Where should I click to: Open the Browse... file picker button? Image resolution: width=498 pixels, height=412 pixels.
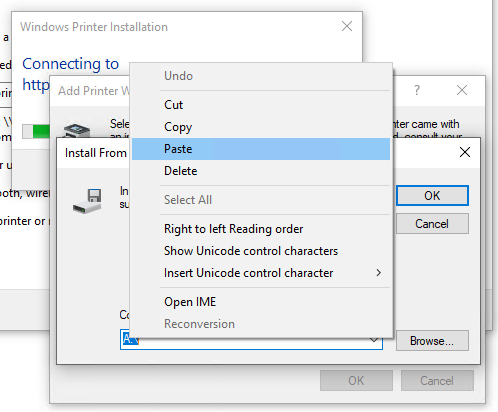click(x=432, y=341)
